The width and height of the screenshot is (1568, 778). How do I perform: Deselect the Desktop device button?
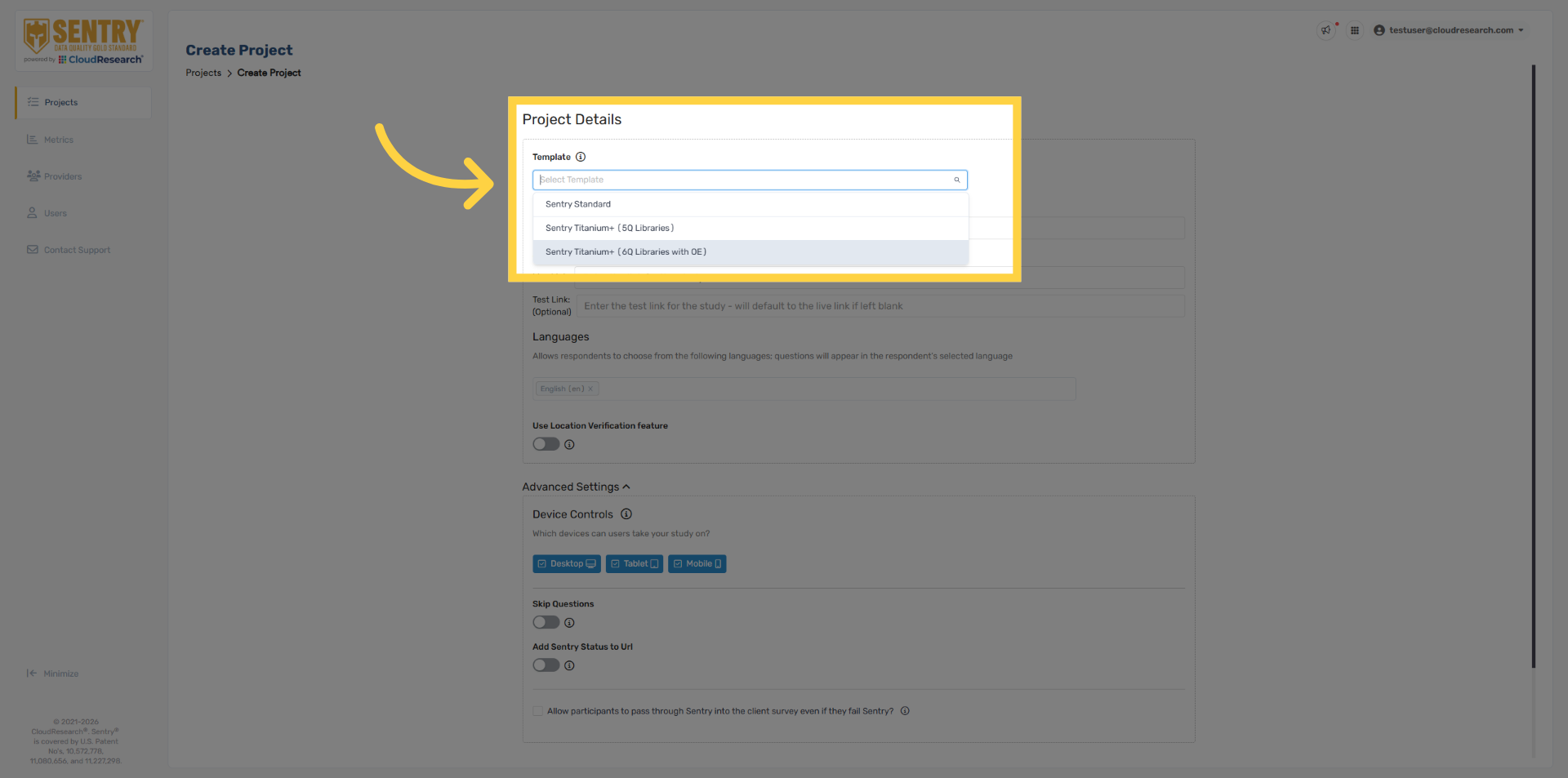point(566,564)
